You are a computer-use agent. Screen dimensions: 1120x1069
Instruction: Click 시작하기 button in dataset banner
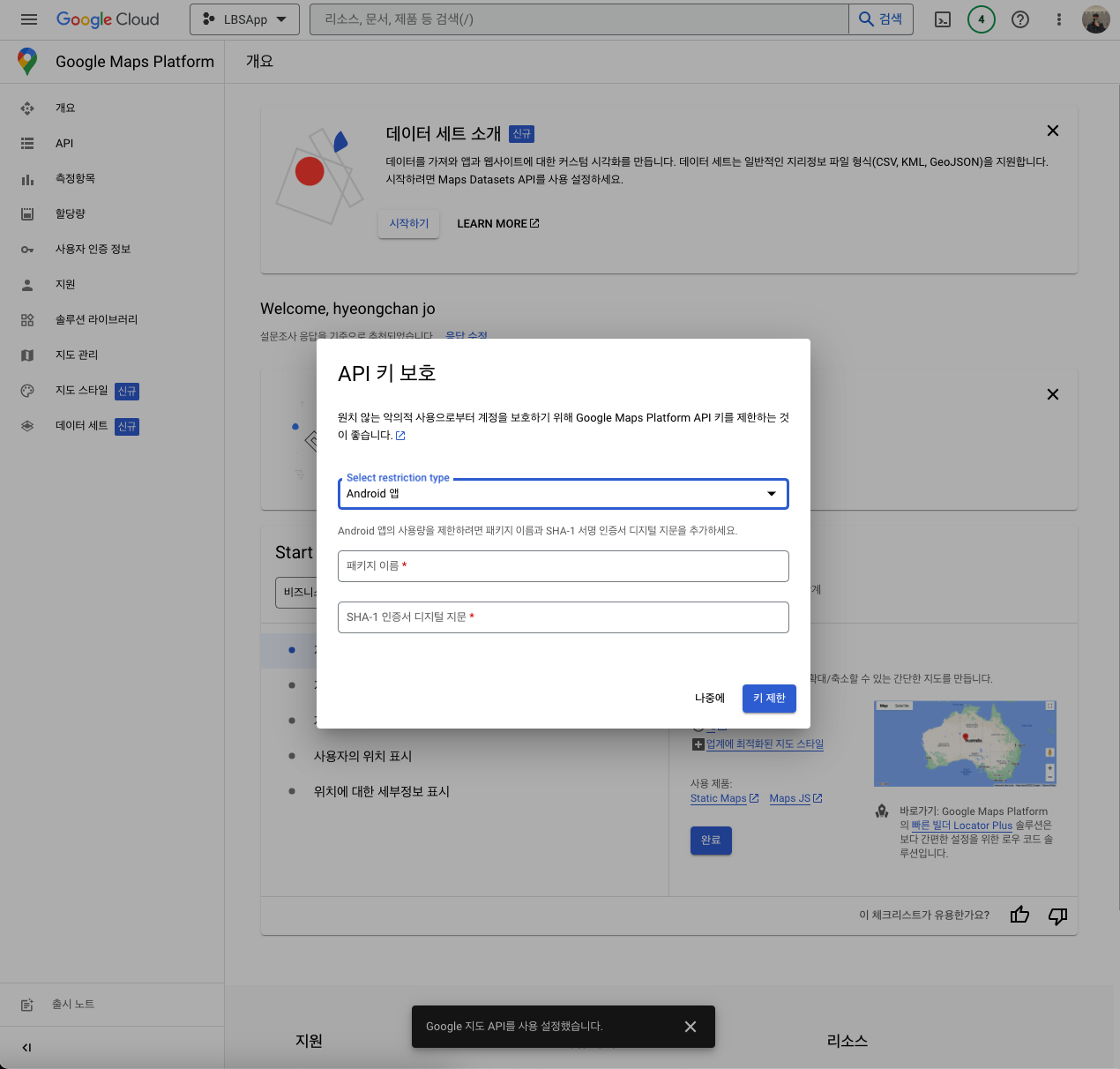click(409, 223)
